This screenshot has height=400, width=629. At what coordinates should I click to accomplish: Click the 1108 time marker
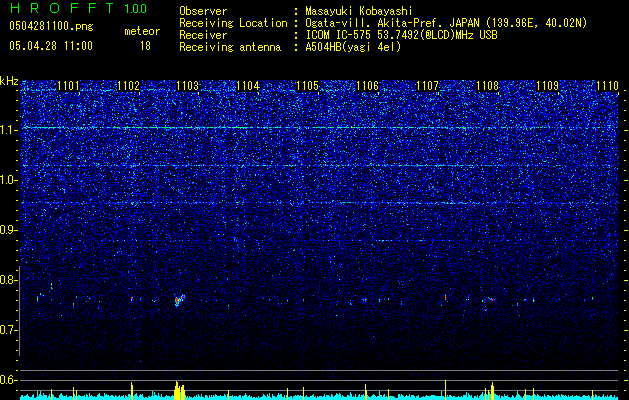click(487, 86)
